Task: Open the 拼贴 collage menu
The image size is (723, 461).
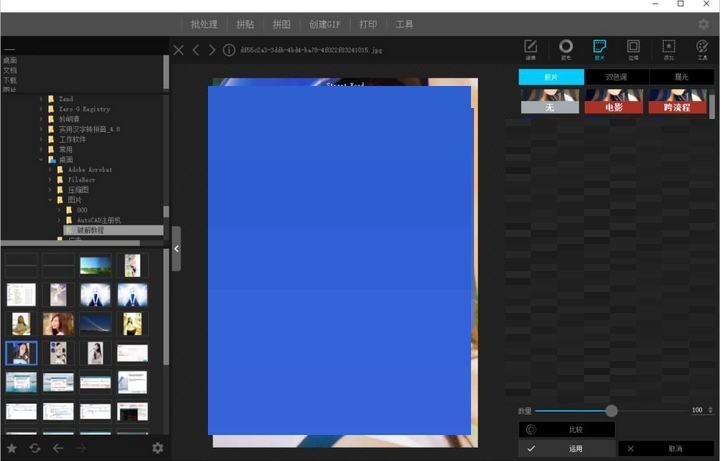Action: coord(245,24)
